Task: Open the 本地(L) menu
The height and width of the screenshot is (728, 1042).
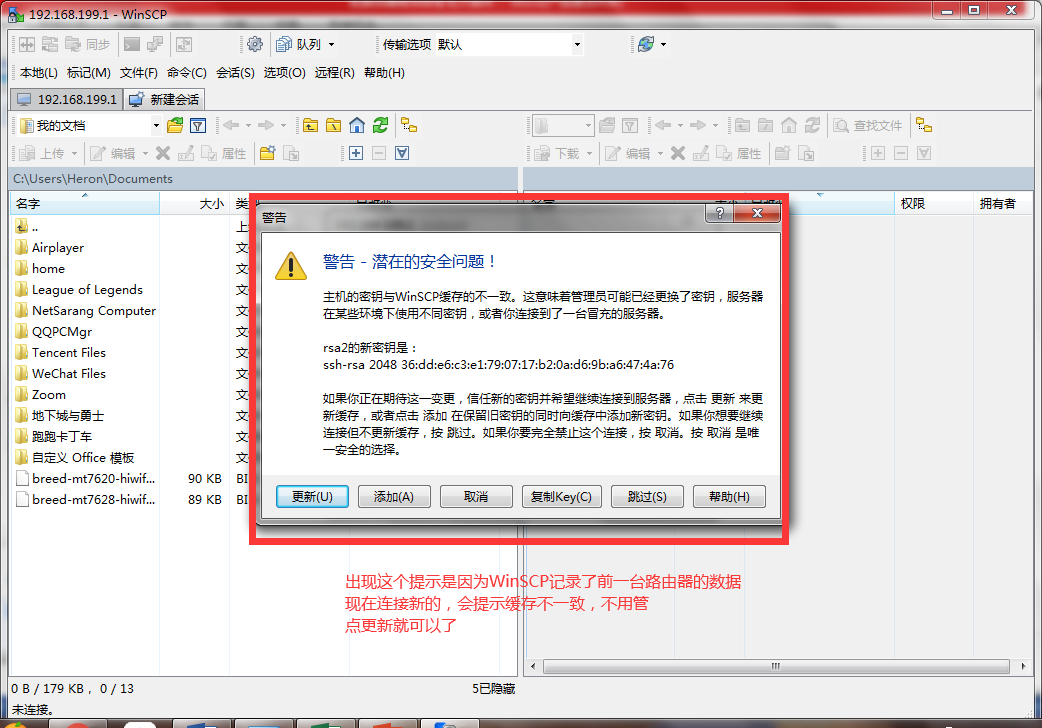Action: click(39, 72)
